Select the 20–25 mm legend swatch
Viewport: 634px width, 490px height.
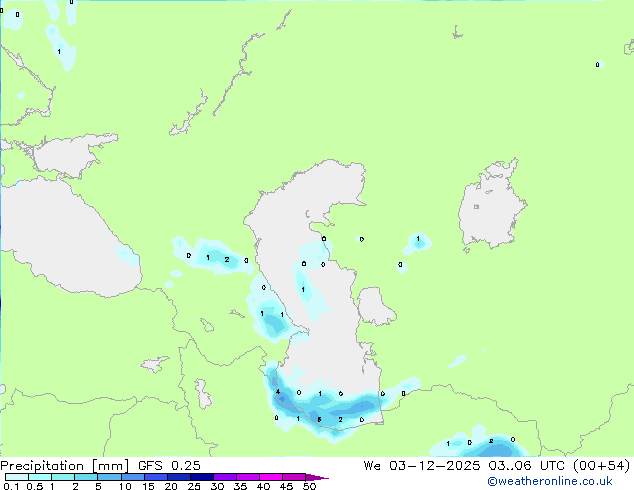pos(178,477)
